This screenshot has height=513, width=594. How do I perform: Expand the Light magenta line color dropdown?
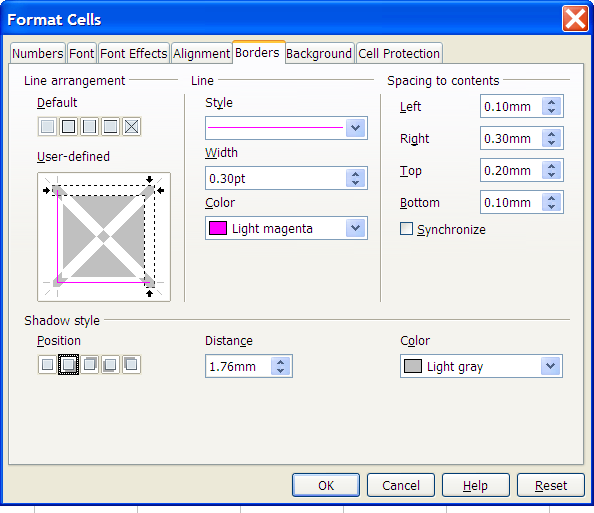[355, 228]
